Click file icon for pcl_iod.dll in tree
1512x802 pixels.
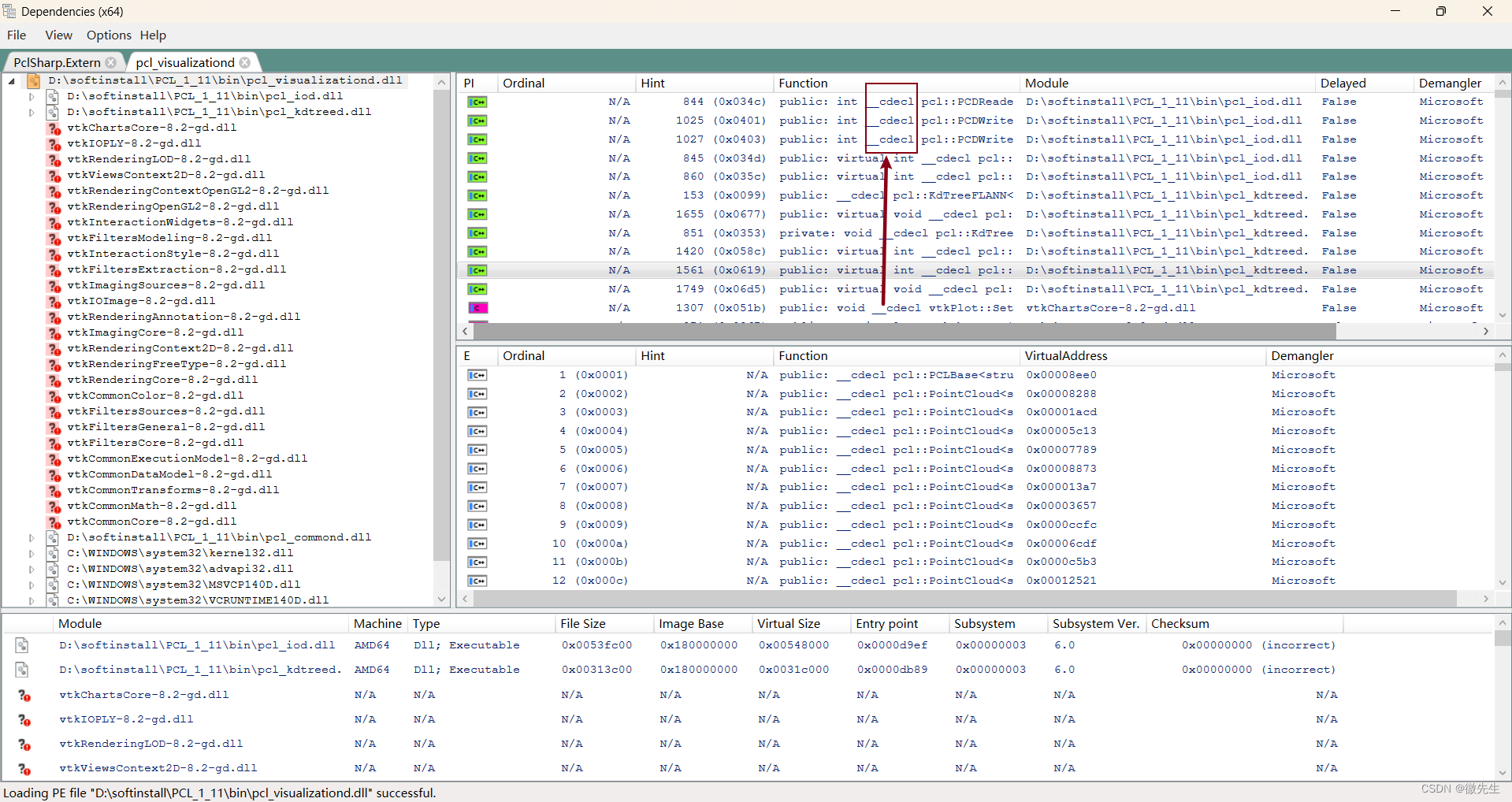point(53,96)
